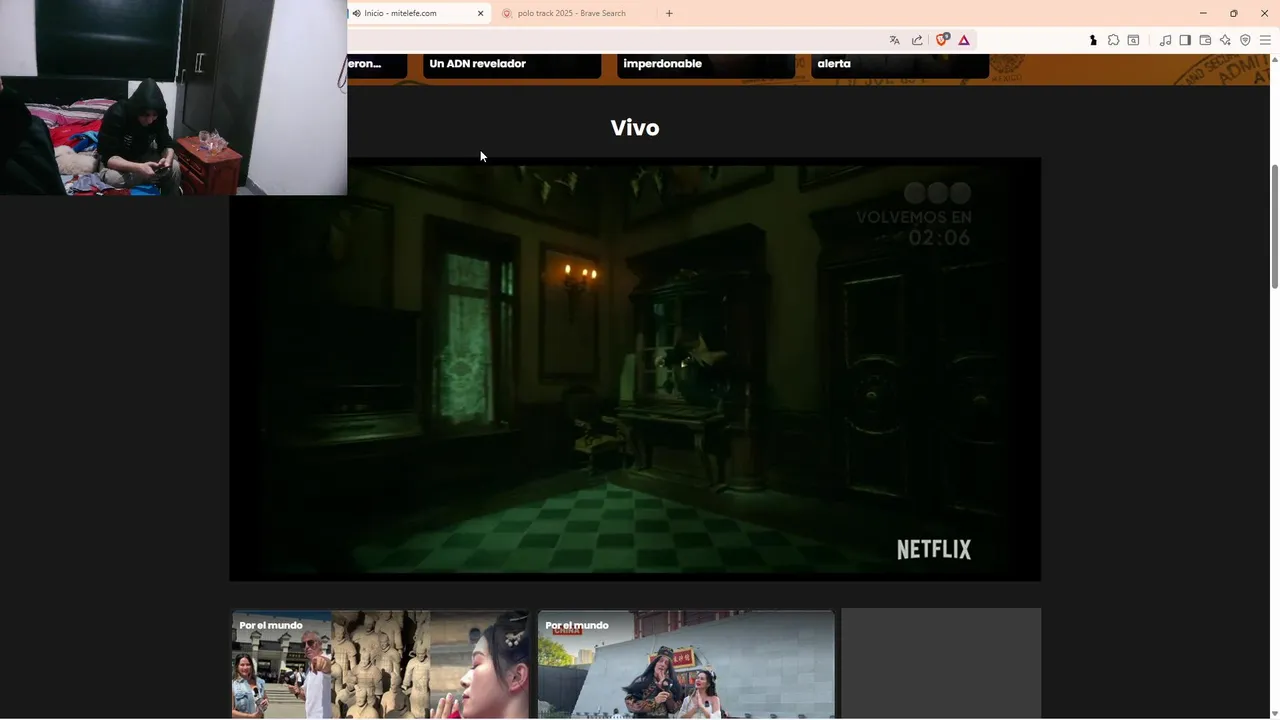Viewport: 1280px width, 720px height.
Task: Open the Brave Wallet icon
Action: [1205, 40]
